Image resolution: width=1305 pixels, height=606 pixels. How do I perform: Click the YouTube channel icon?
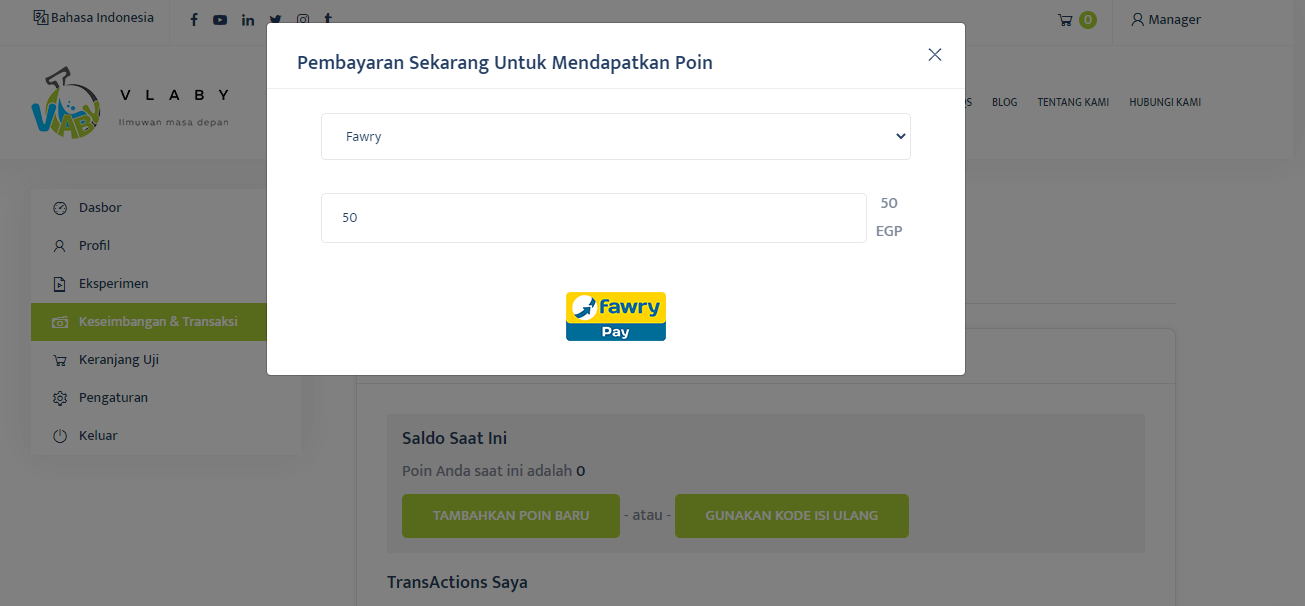tap(220, 19)
